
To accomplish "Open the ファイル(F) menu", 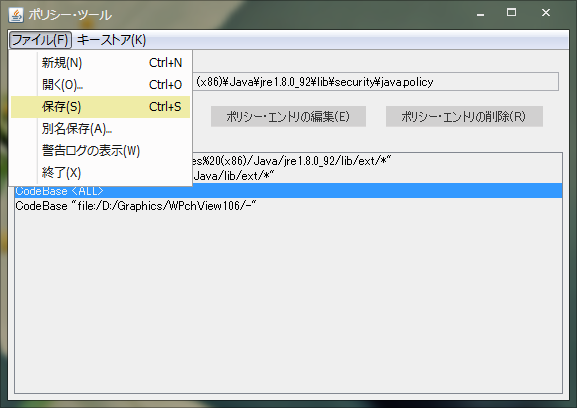I will coord(40,40).
